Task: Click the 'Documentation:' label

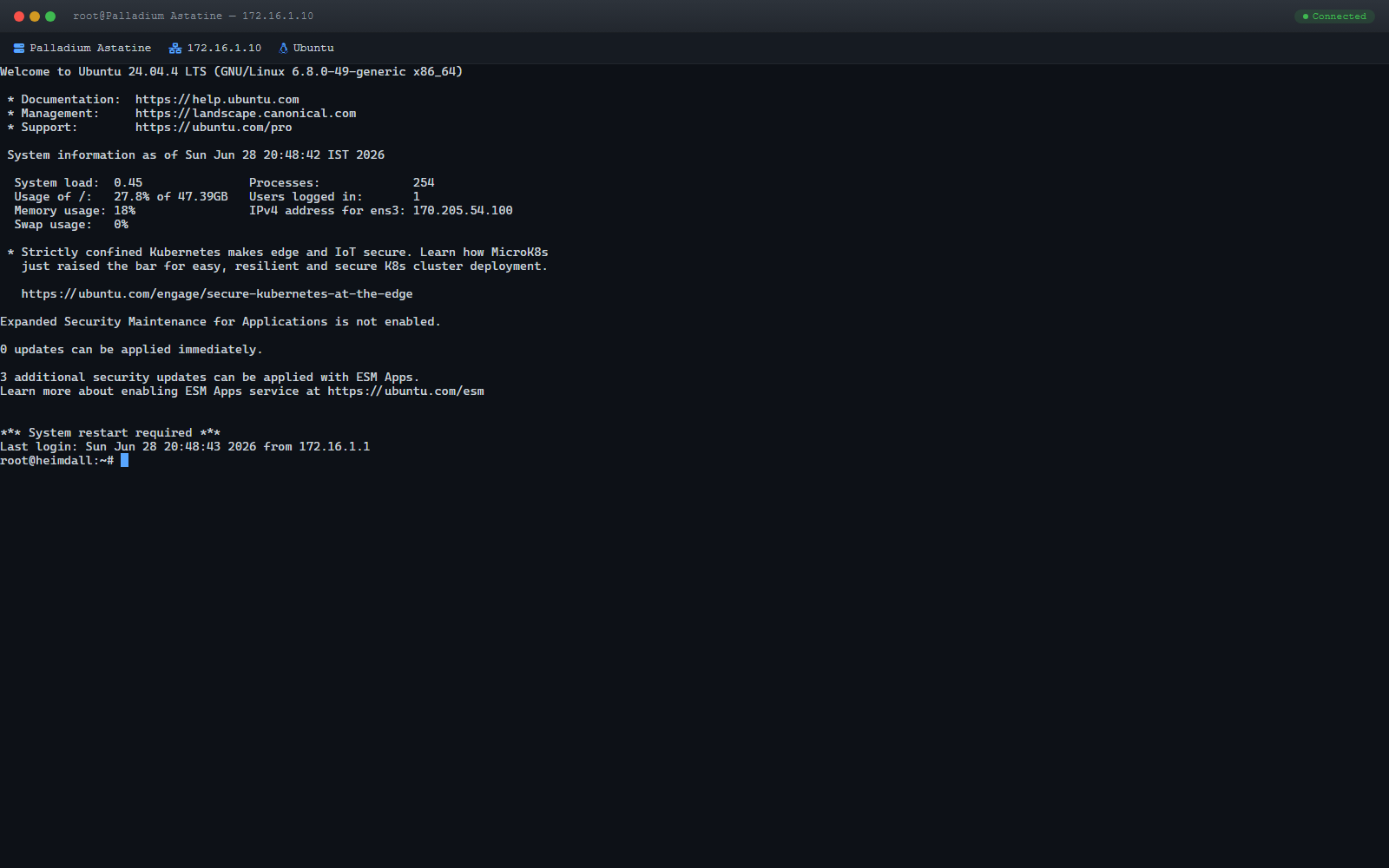Action: pos(71,100)
